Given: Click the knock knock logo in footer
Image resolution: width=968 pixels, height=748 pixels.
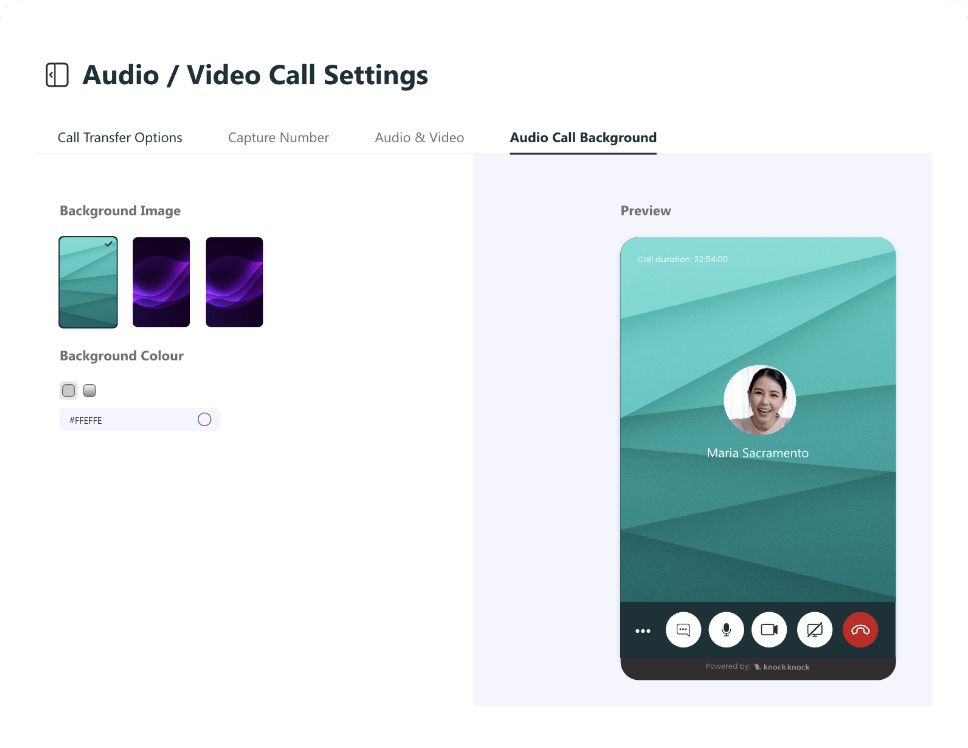Looking at the screenshot, I should coord(781,667).
